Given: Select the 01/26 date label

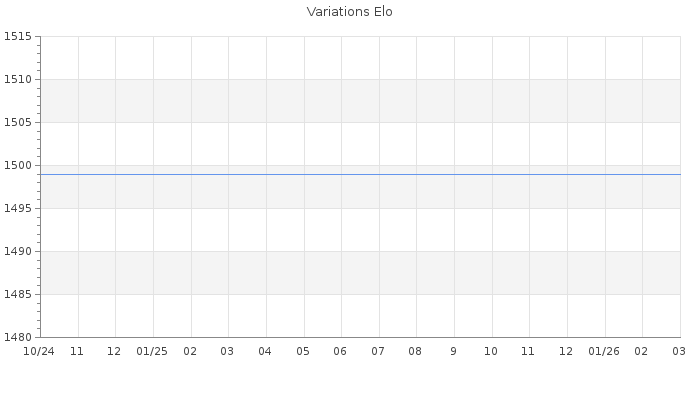Looking at the screenshot, I should [x=604, y=352].
